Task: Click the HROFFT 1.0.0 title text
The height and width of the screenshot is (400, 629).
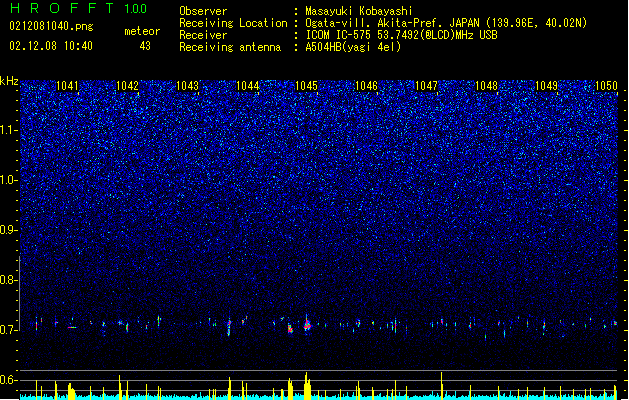Action: click(78, 8)
